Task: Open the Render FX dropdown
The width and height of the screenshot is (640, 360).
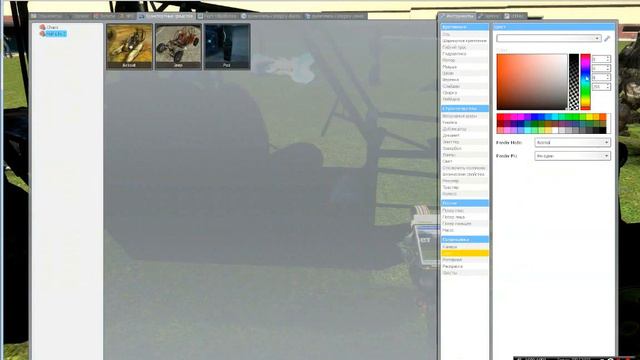Action: [x=572, y=156]
